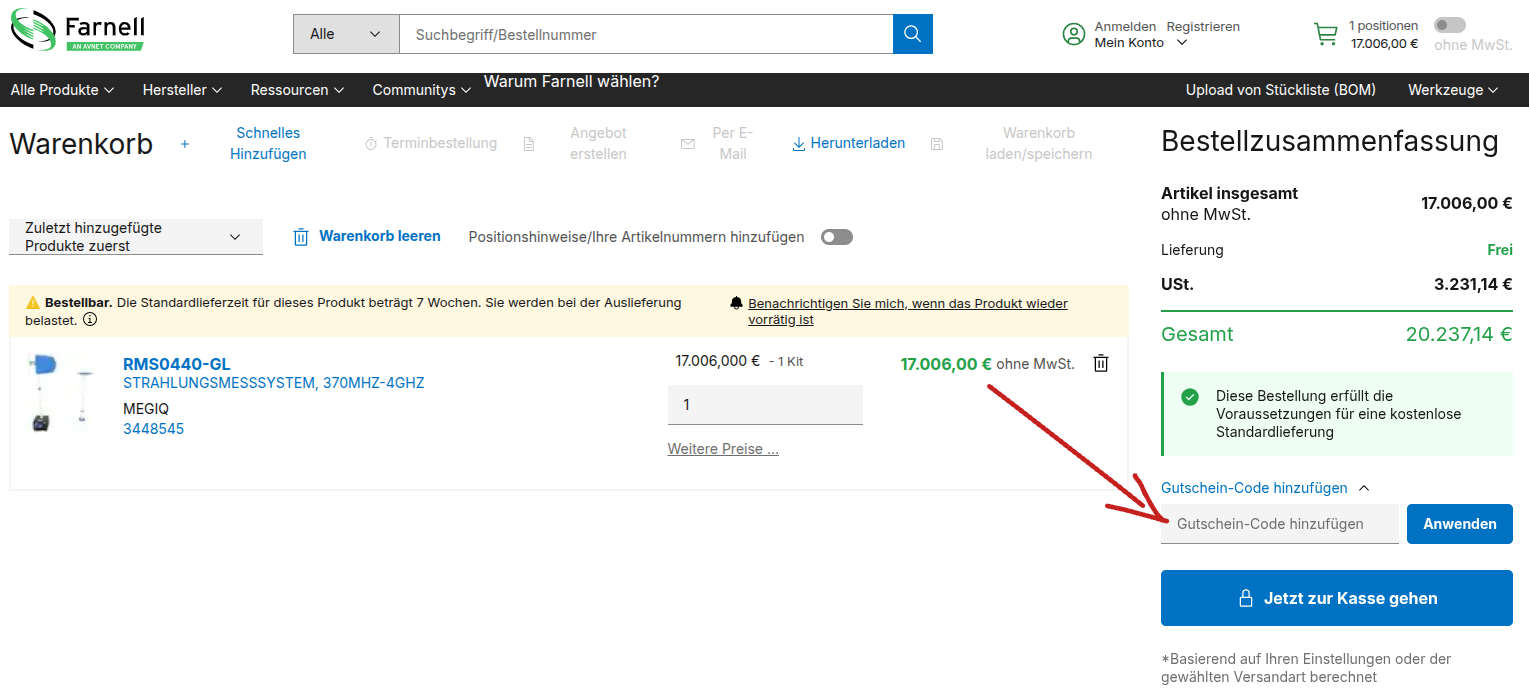Click the document icon for Angebot erstellen
Image resolution: width=1529 pixels, height=696 pixels.
[x=529, y=144]
